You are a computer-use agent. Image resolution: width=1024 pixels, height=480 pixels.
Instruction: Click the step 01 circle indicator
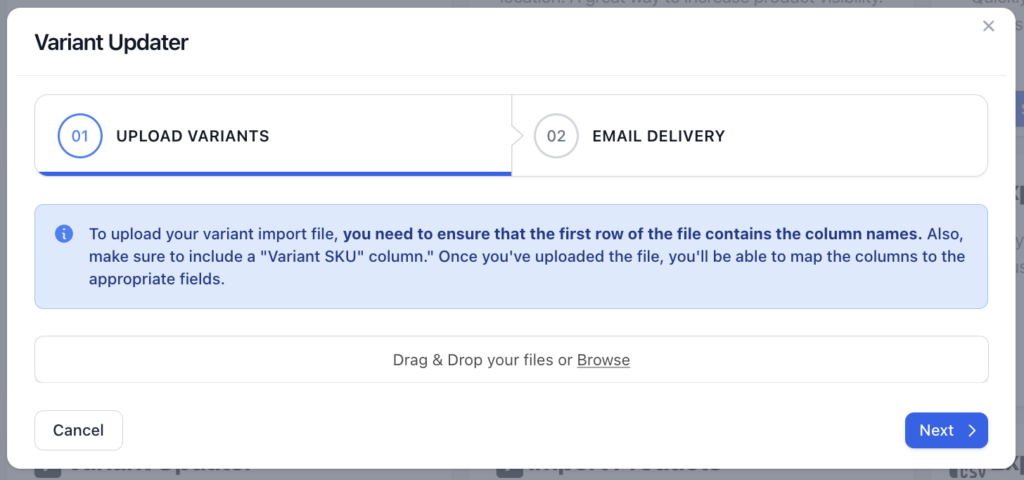point(80,136)
